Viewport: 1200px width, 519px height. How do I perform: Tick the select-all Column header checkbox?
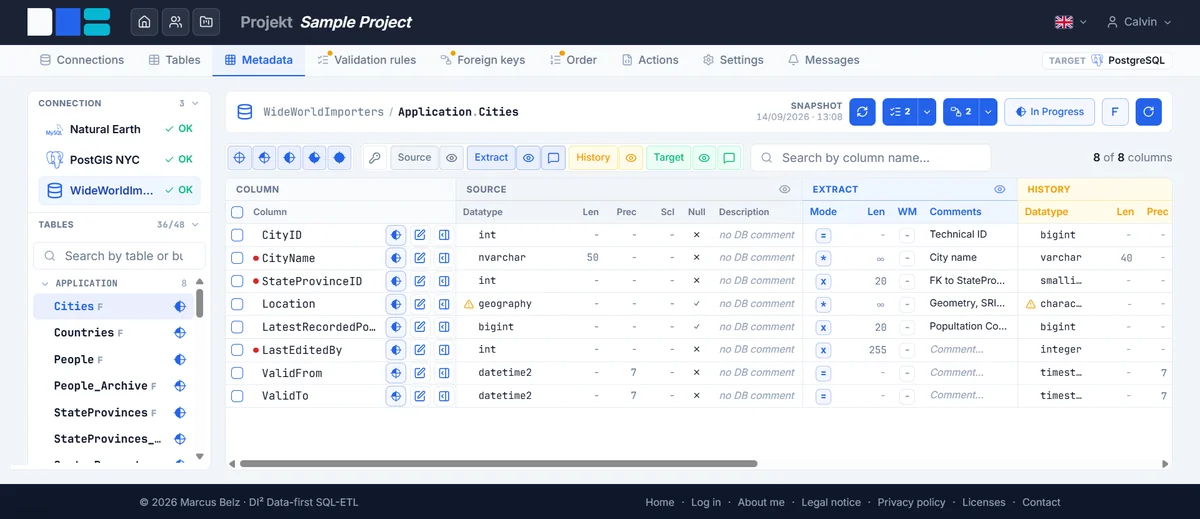click(237, 212)
